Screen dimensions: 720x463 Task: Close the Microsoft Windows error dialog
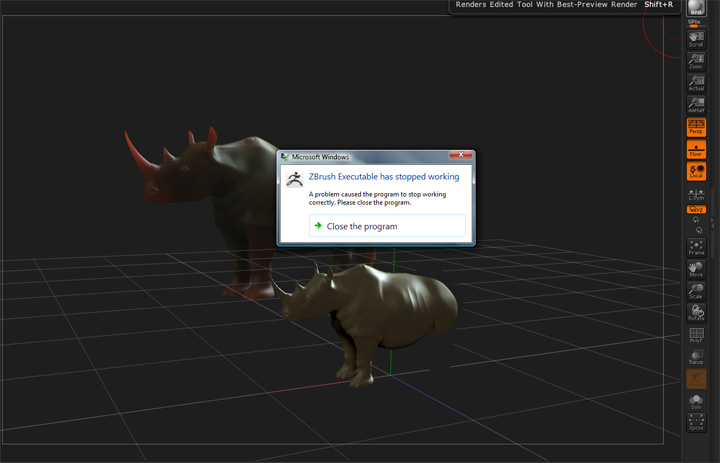[x=461, y=155]
